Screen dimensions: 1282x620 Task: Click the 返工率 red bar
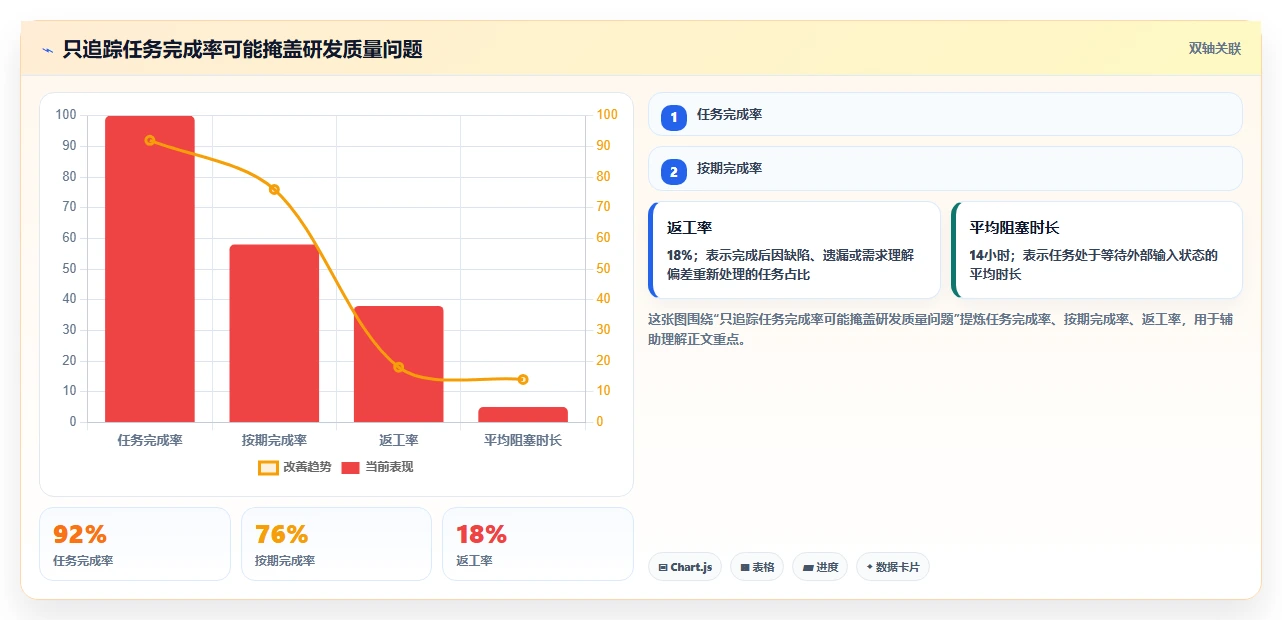(398, 364)
